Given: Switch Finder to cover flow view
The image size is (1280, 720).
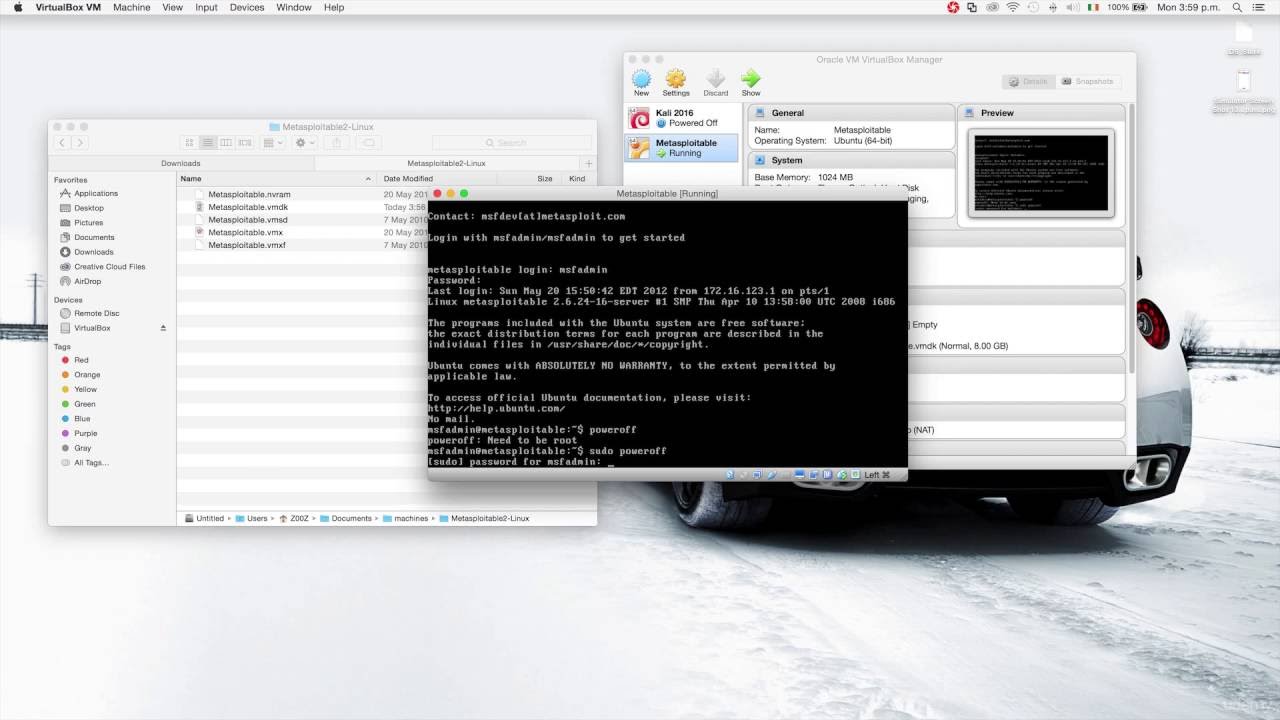Looking at the screenshot, I should (245, 143).
